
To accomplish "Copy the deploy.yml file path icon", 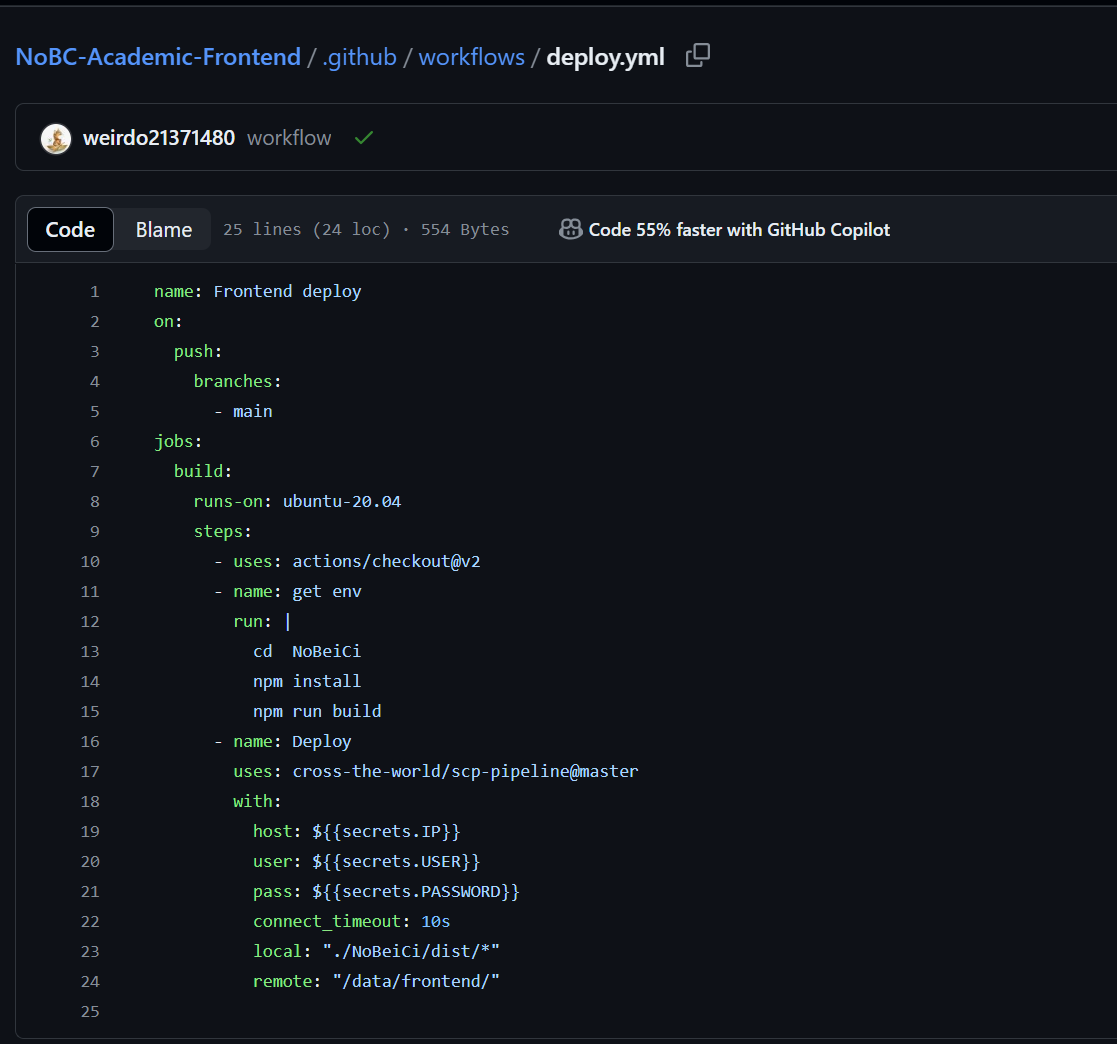I will click(698, 56).
